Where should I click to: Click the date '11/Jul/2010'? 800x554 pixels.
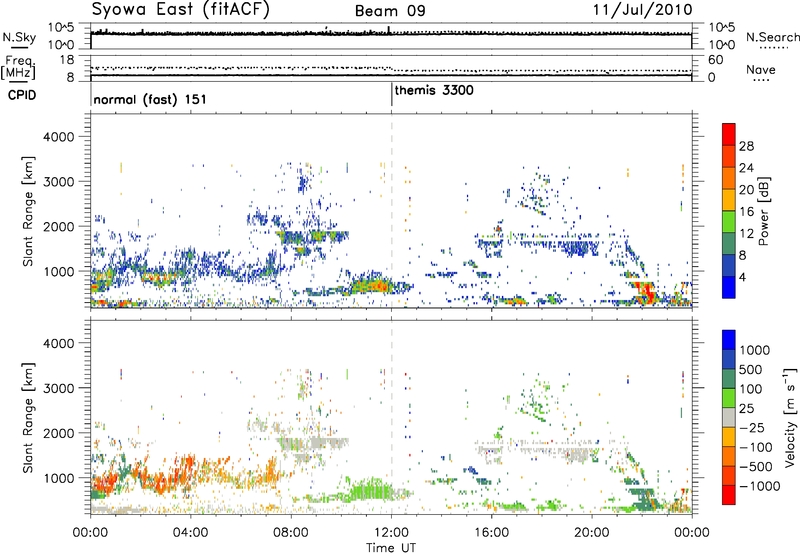coord(642,10)
